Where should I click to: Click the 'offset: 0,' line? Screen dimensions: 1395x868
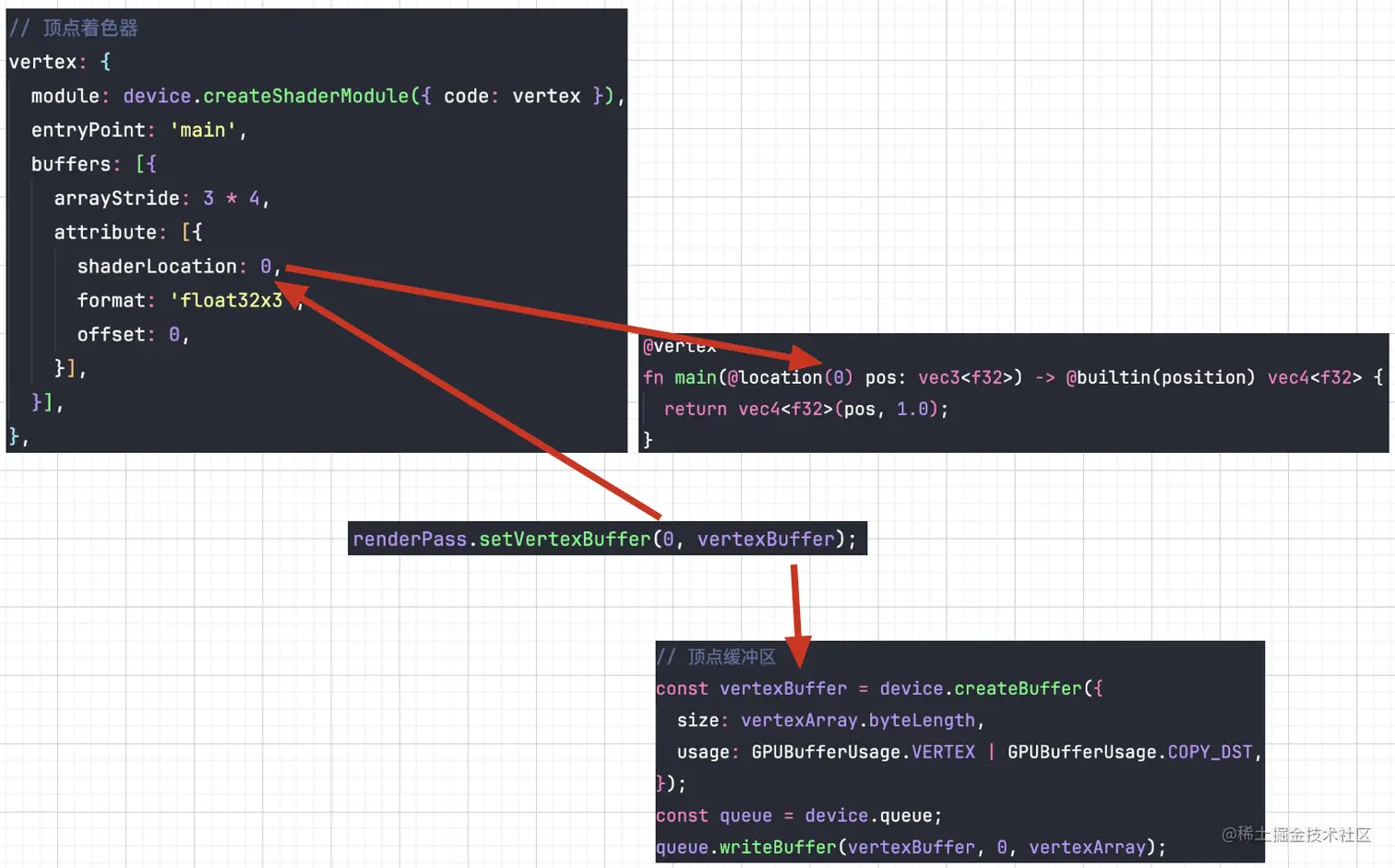click(133, 335)
